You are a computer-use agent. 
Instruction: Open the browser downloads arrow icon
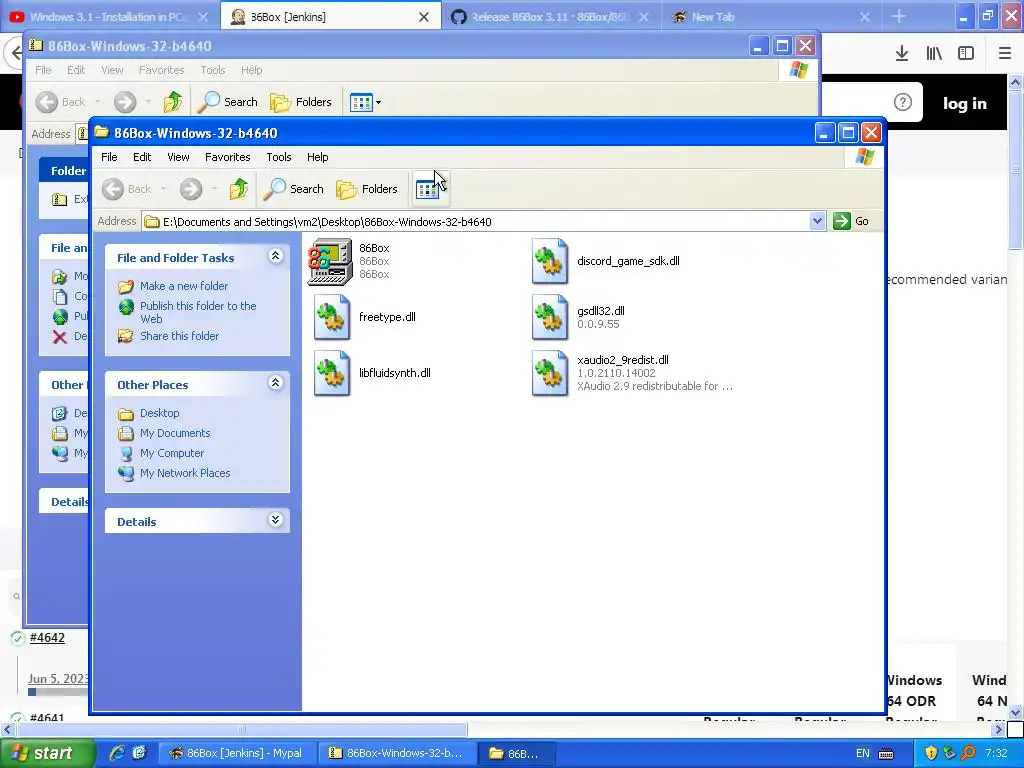pyautogui.click(x=902, y=53)
